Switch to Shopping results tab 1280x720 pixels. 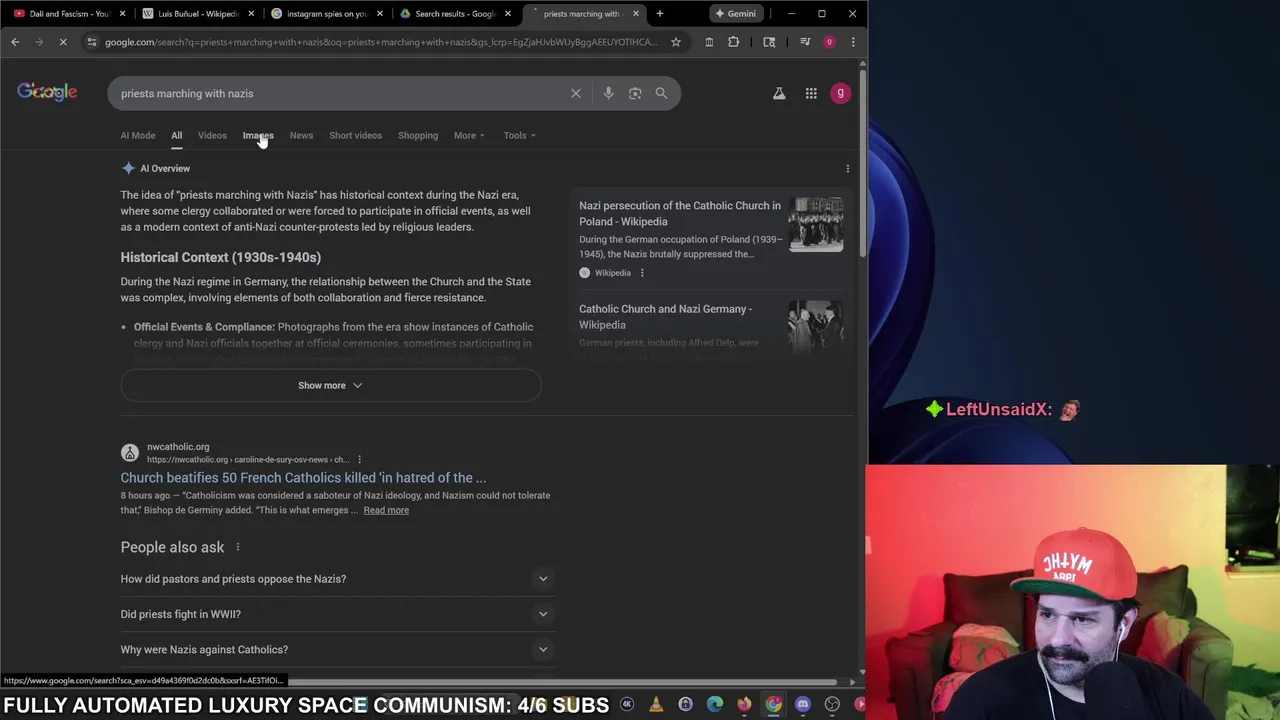[x=418, y=135]
